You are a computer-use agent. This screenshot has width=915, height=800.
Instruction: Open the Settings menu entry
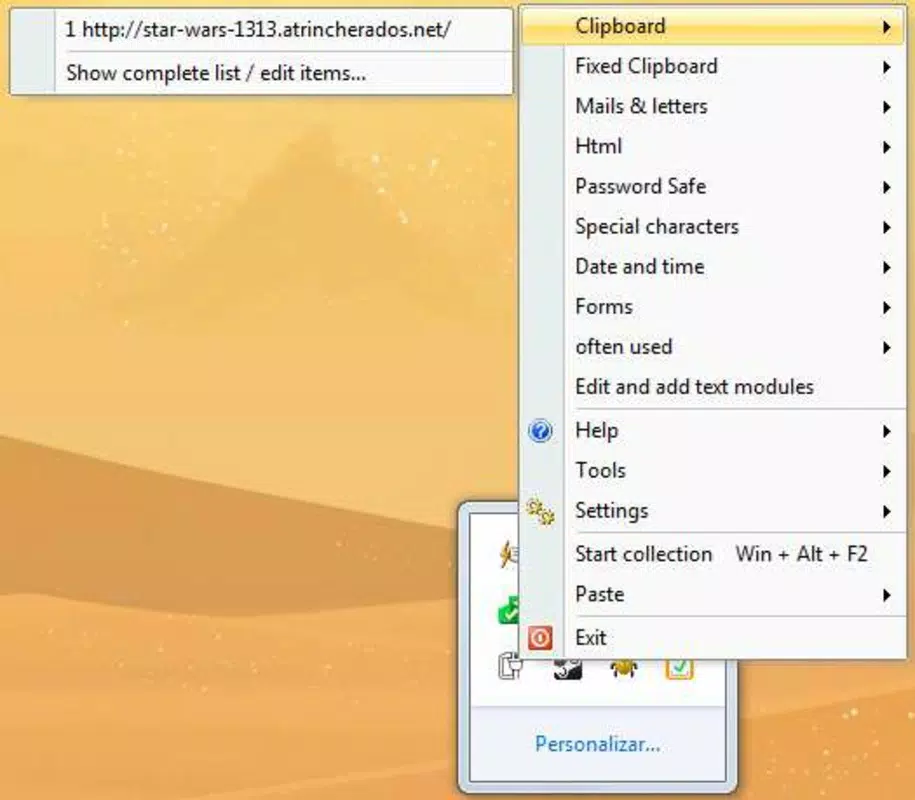[713, 511]
